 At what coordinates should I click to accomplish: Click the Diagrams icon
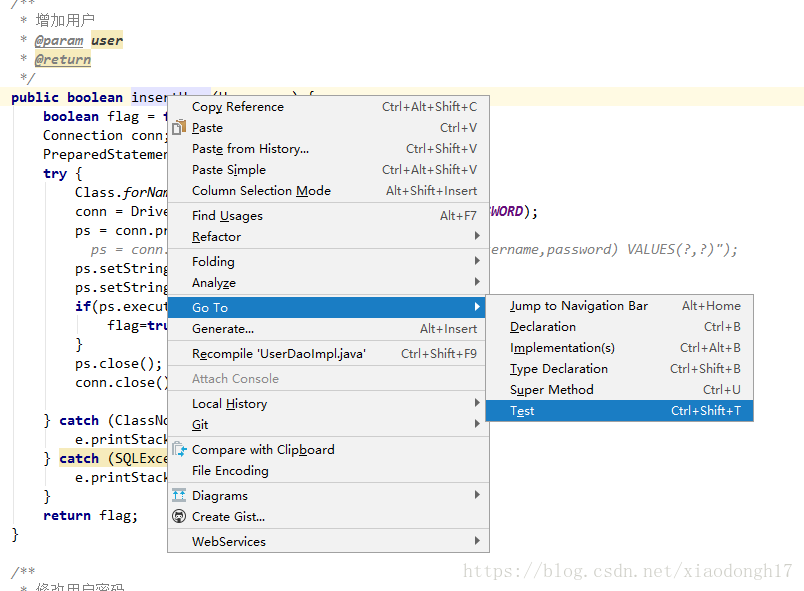tap(179, 495)
